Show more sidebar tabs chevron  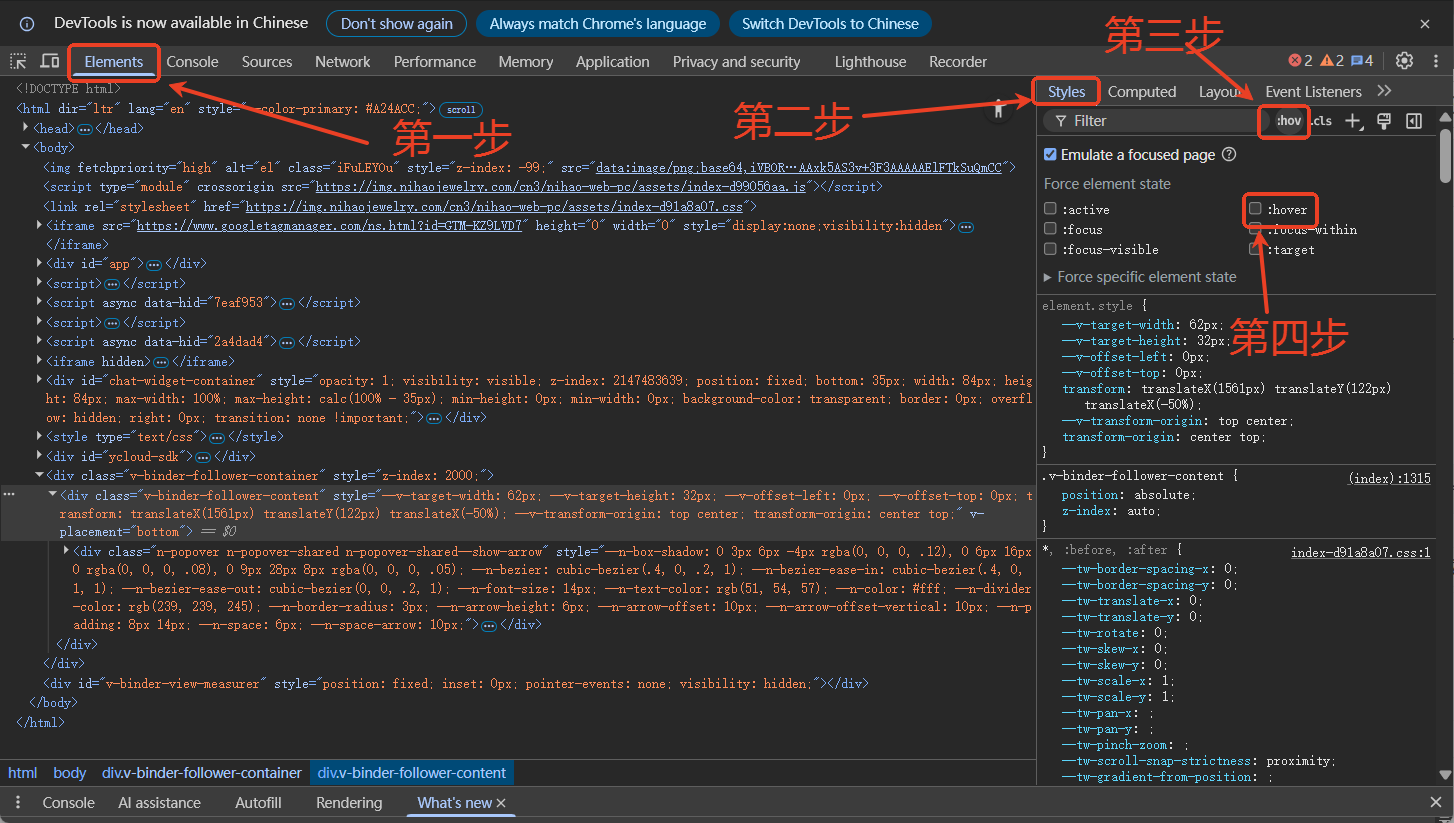pos(1384,91)
